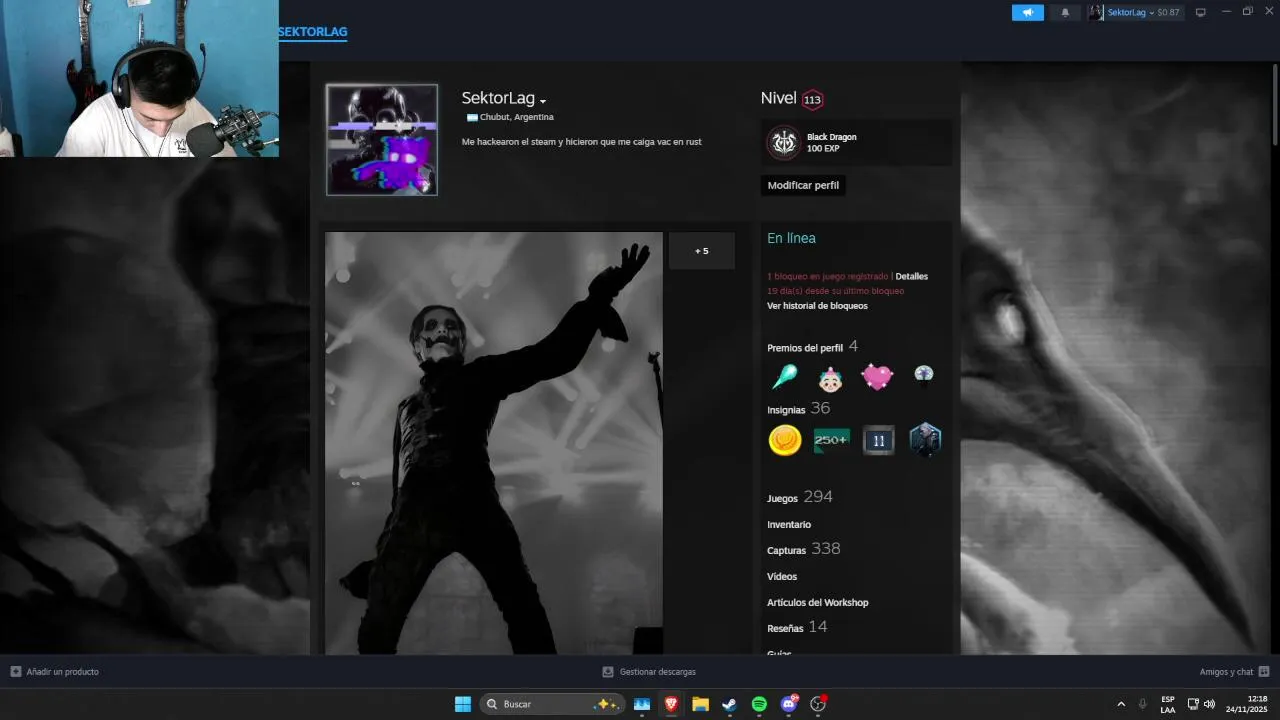Viewport: 1280px width, 720px height.
Task: Click the clown face profile award
Action: click(x=831, y=378)
